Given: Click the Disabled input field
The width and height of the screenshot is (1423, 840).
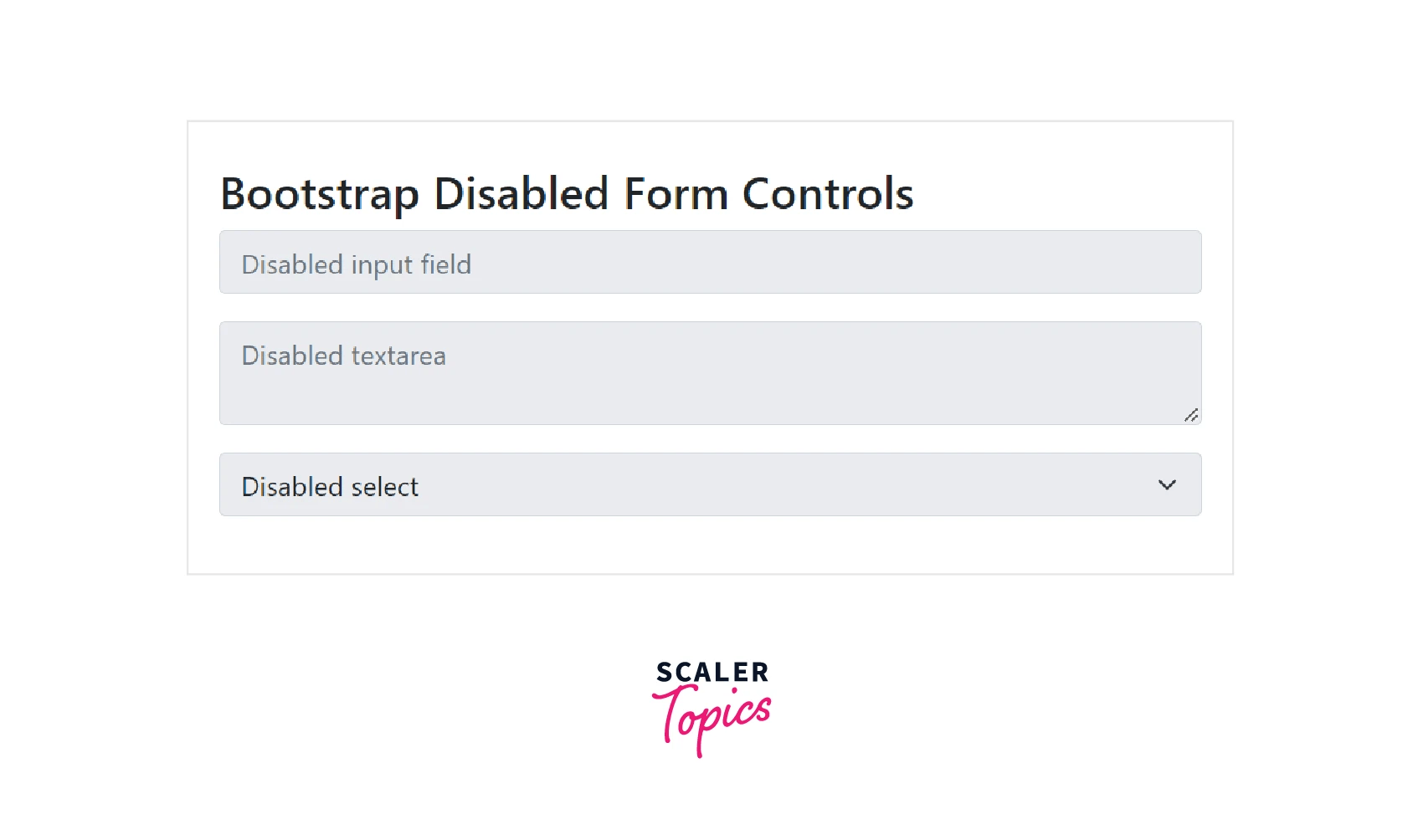Looking at the screenshot, I should [710, 262].
